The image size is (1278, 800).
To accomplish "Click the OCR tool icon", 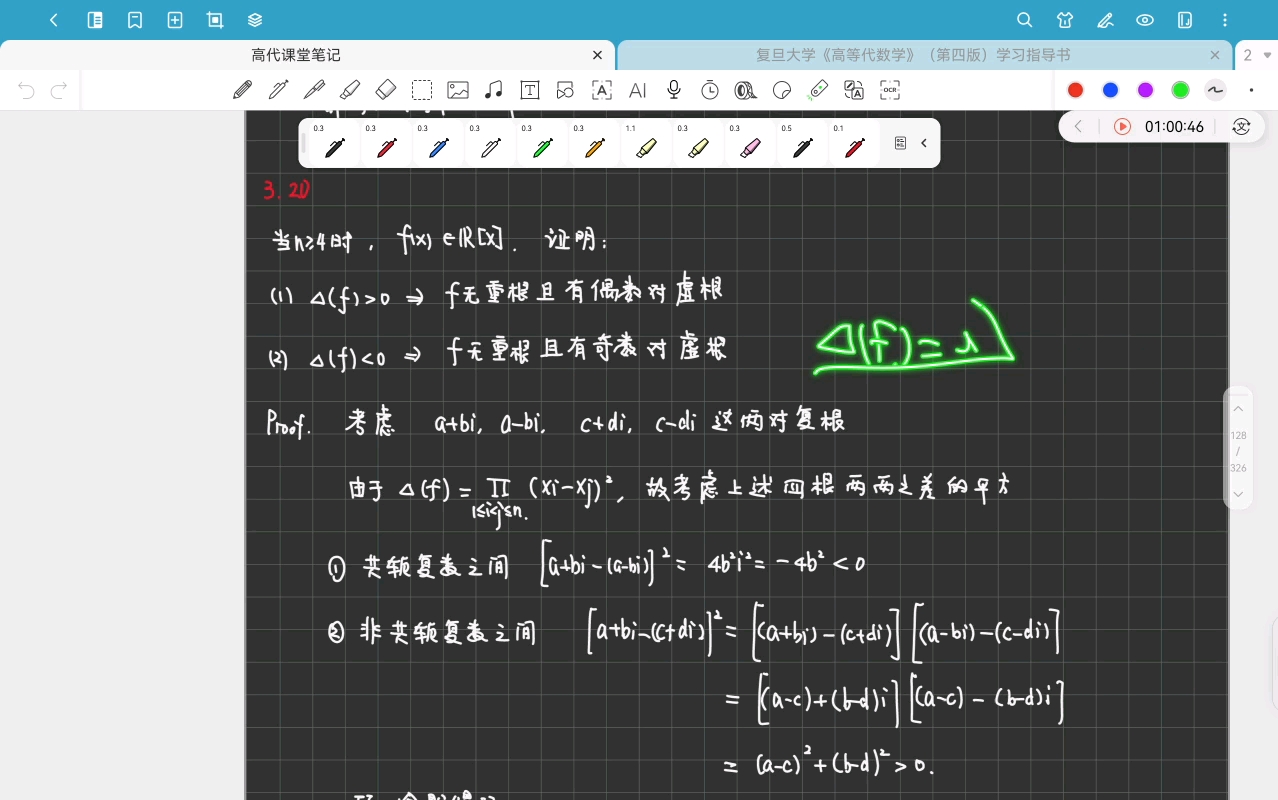I will coord(890,90).
